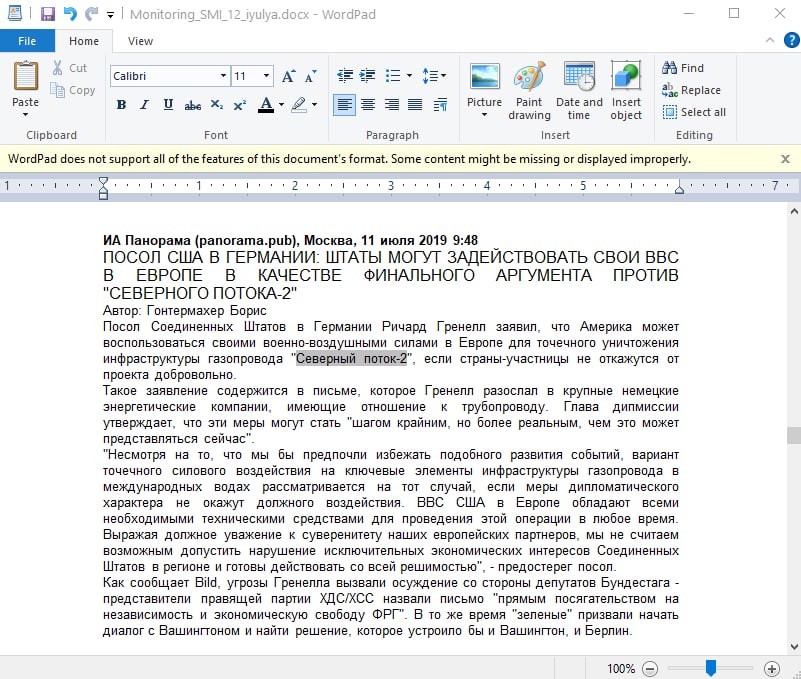Click the vertical scrollbar down arrow
This screenshot has width=801, height=679.
794,646
